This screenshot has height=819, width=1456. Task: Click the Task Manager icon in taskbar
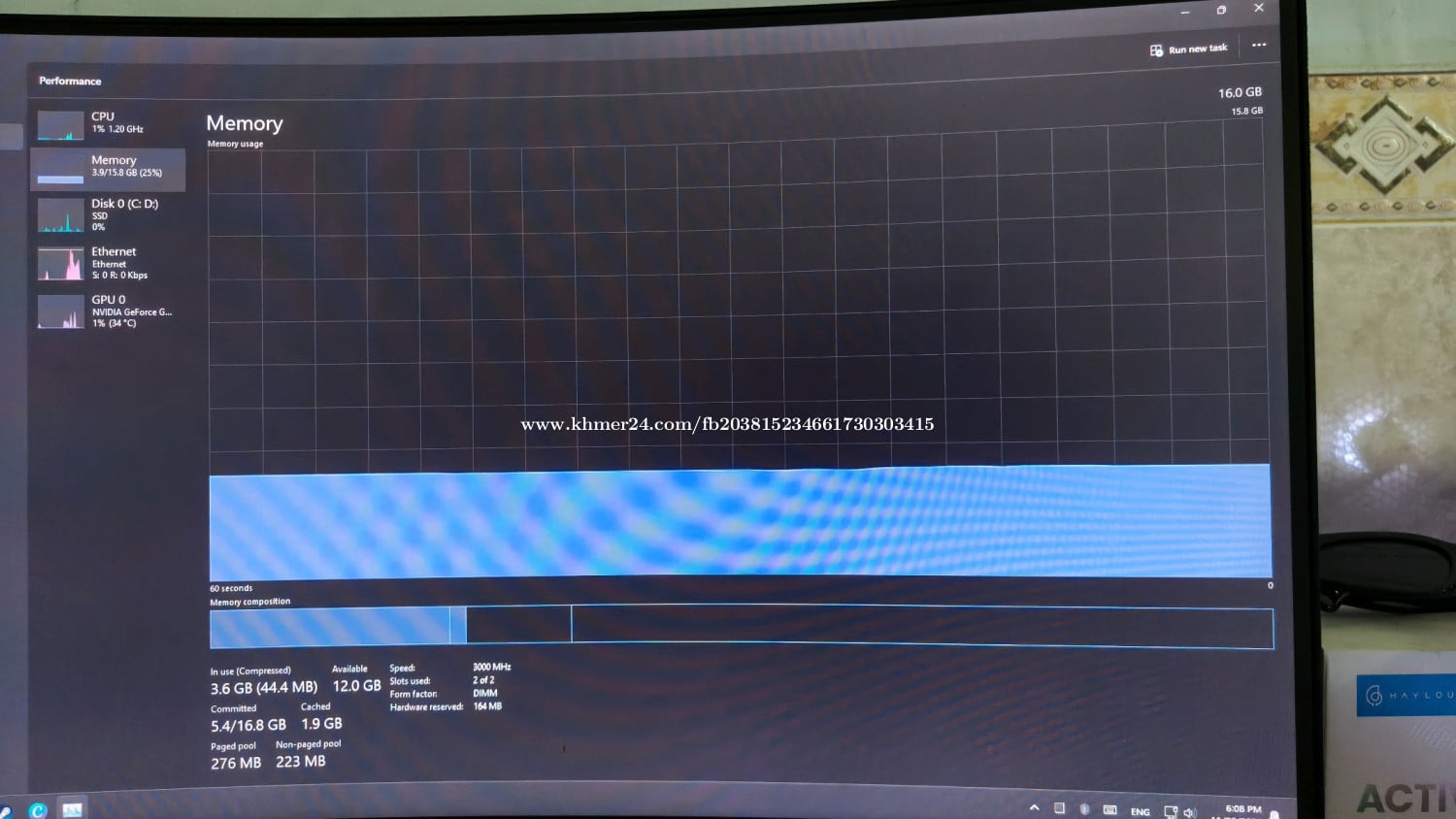(72, 809)
